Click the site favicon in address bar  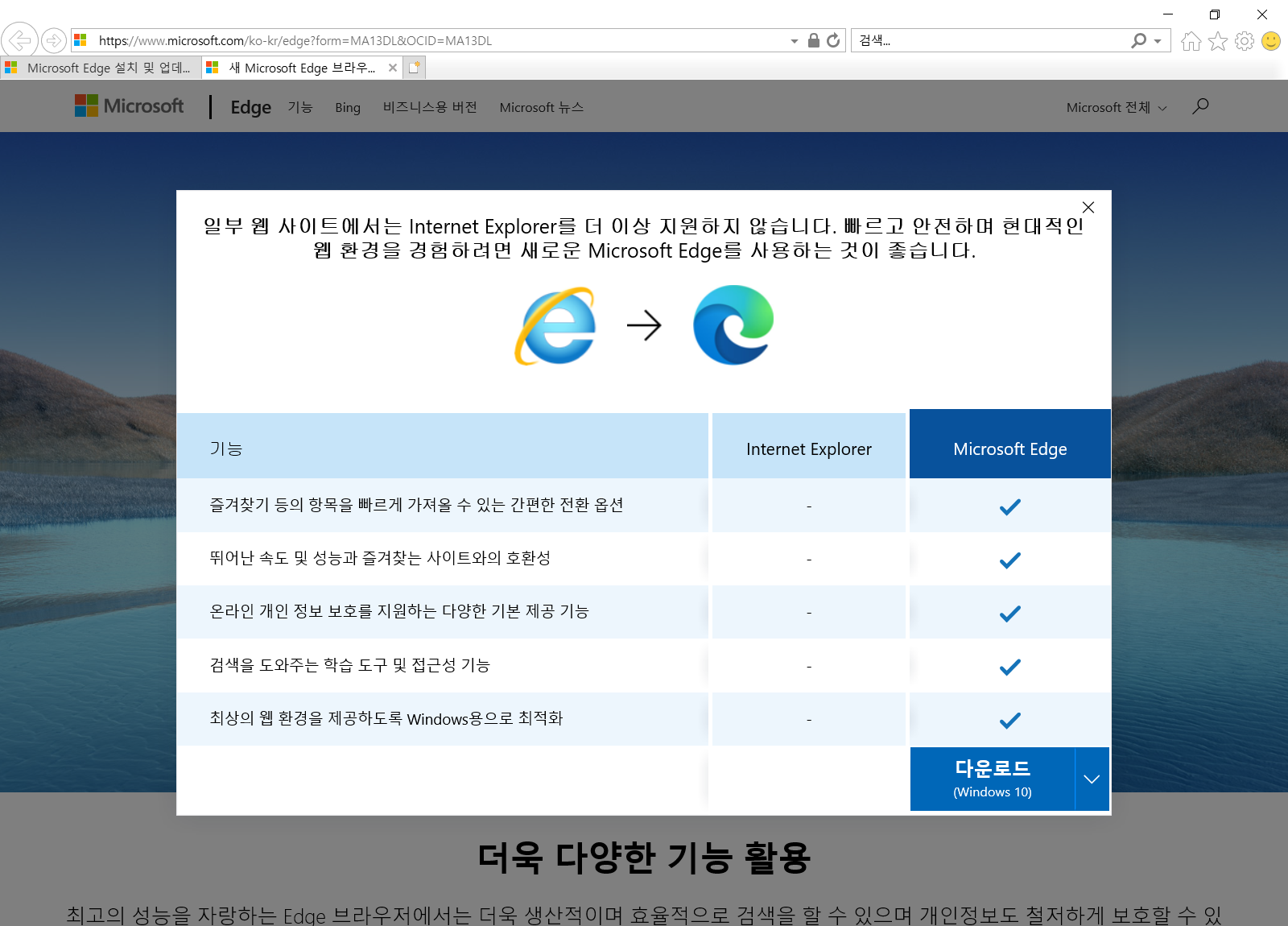[80, 40]
